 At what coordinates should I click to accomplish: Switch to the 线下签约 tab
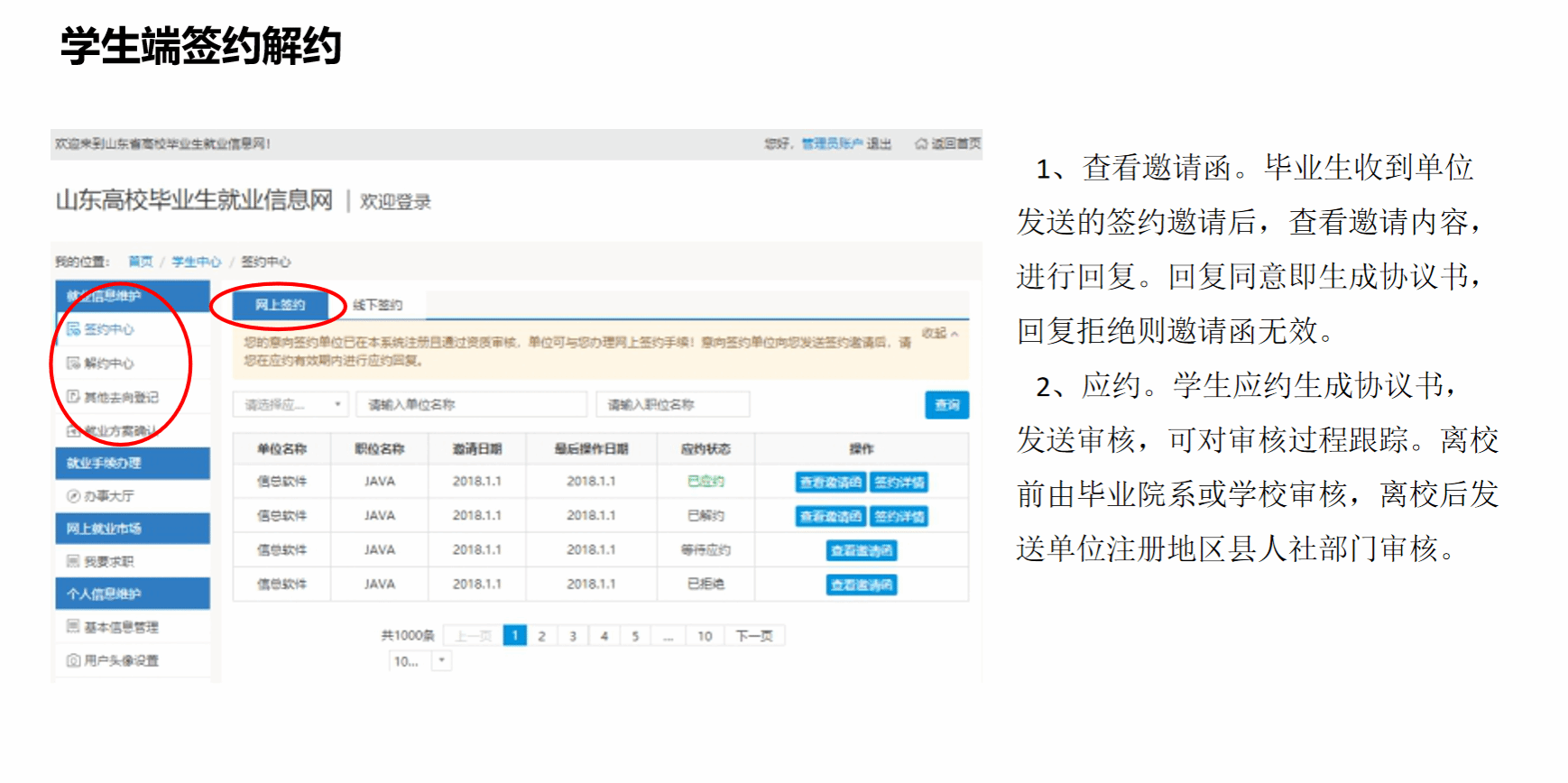tap(377, 305)
